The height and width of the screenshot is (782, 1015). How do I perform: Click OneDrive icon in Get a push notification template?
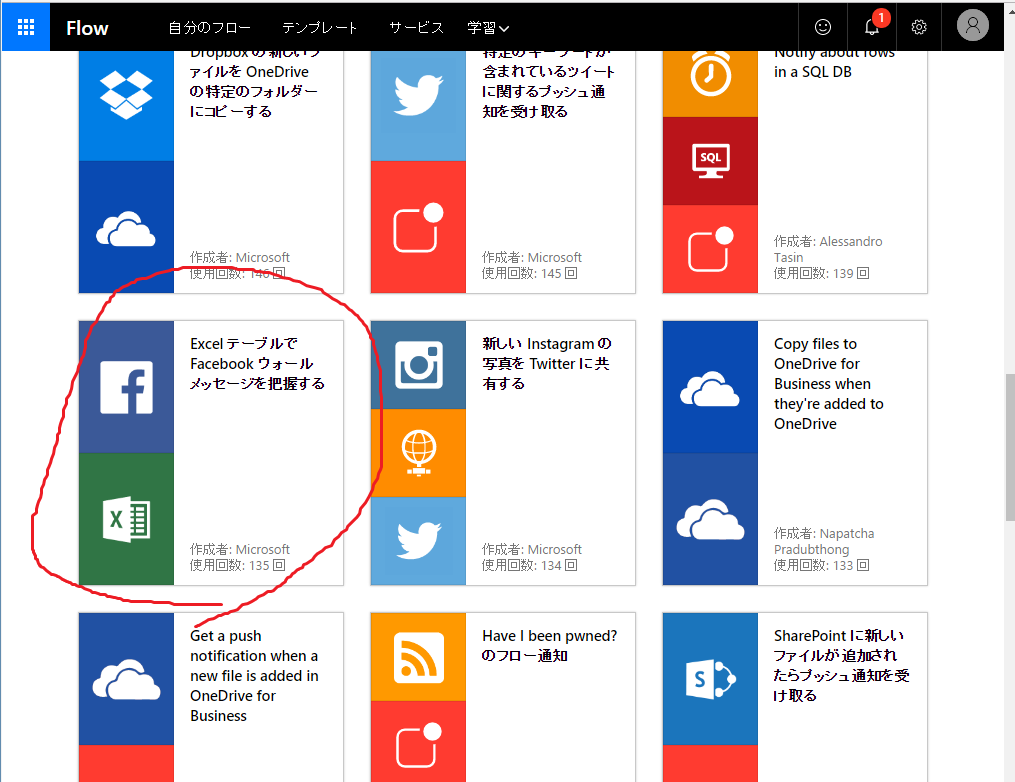[x=126, y=679]
